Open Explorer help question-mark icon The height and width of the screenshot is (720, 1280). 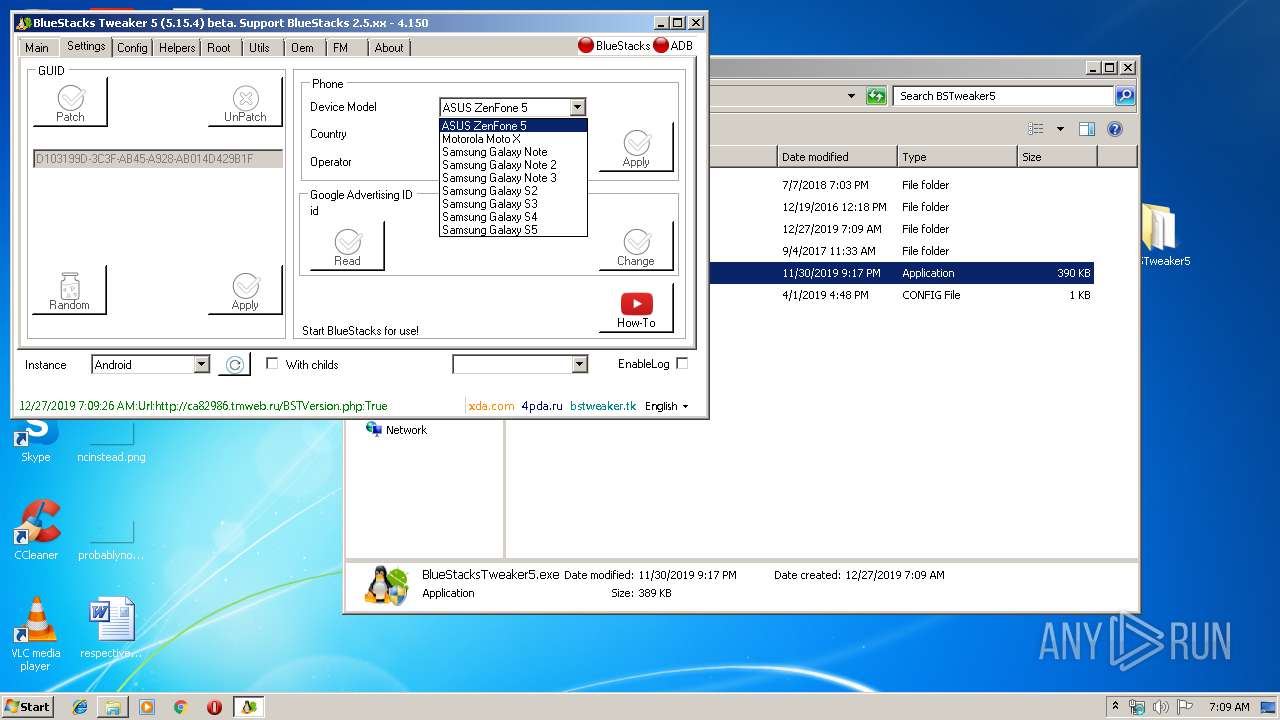(x=1115, y=129)
